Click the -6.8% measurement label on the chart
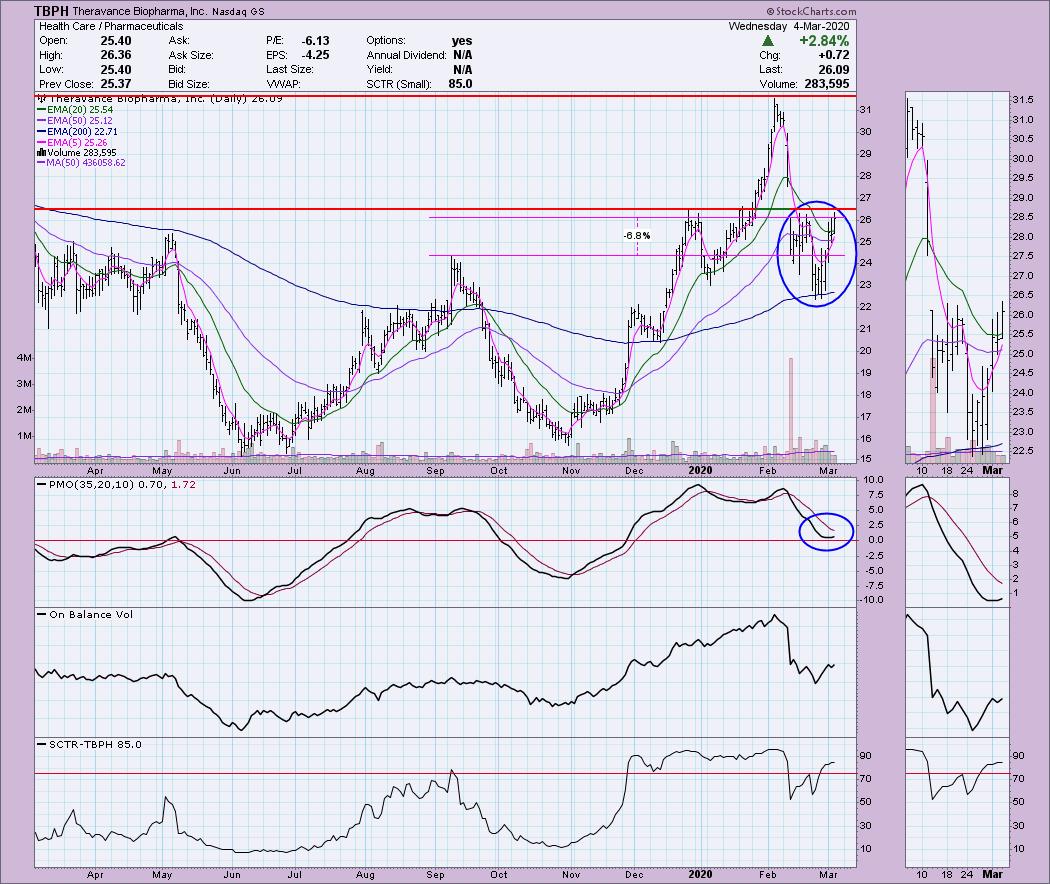The image size is (1050, 884). 636,236
